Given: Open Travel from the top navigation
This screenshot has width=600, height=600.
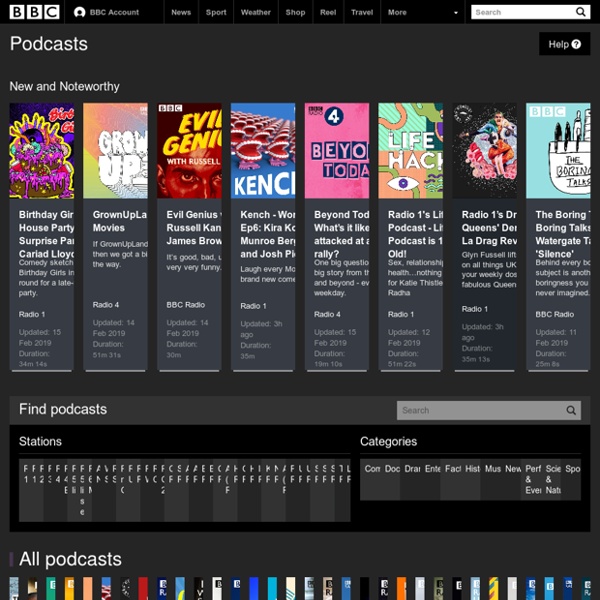Looking at the screenshot, I should pyautogui.click(x=362, y=12).
